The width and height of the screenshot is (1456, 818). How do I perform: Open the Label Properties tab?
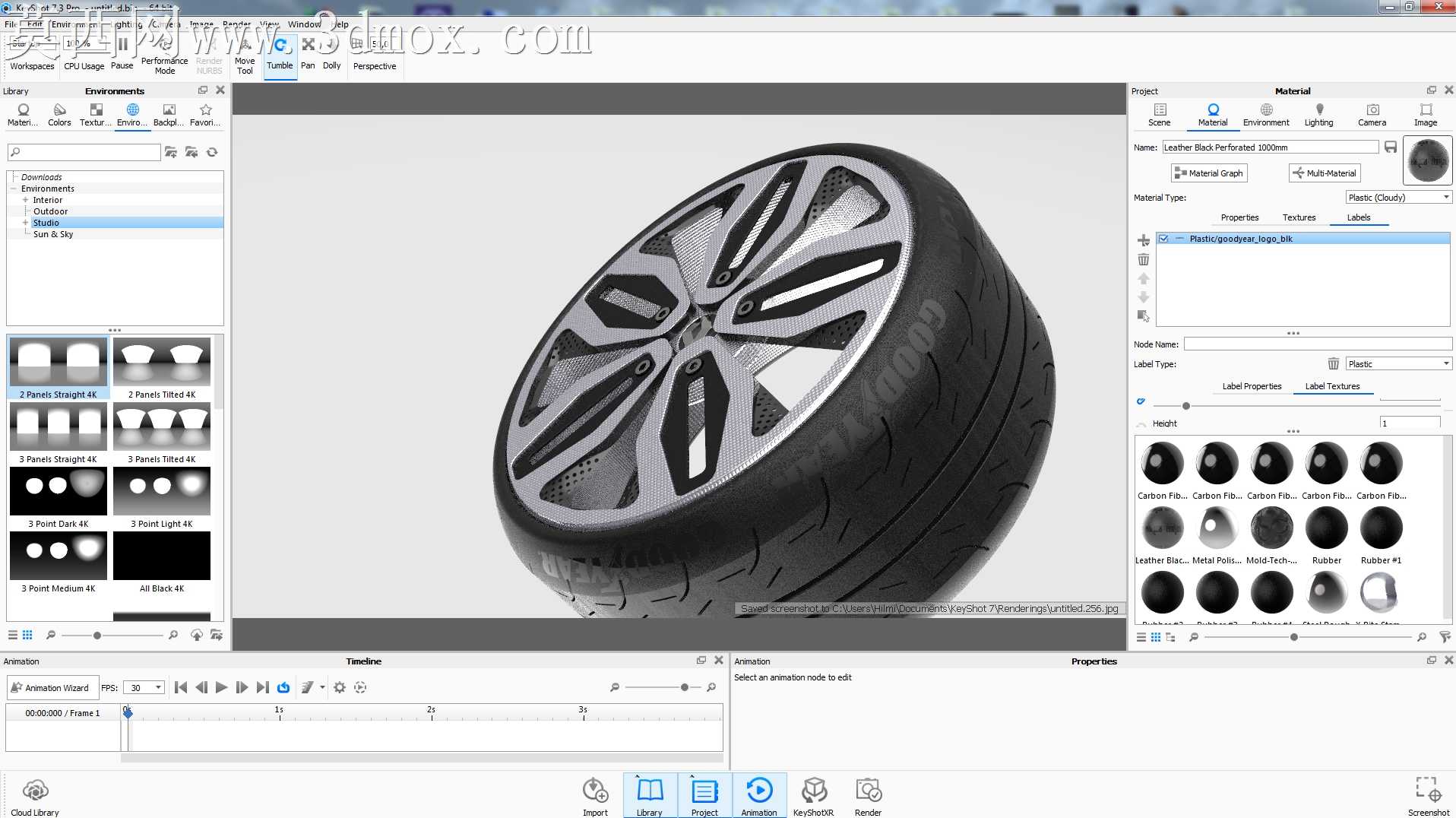[x=1252, y=386]
